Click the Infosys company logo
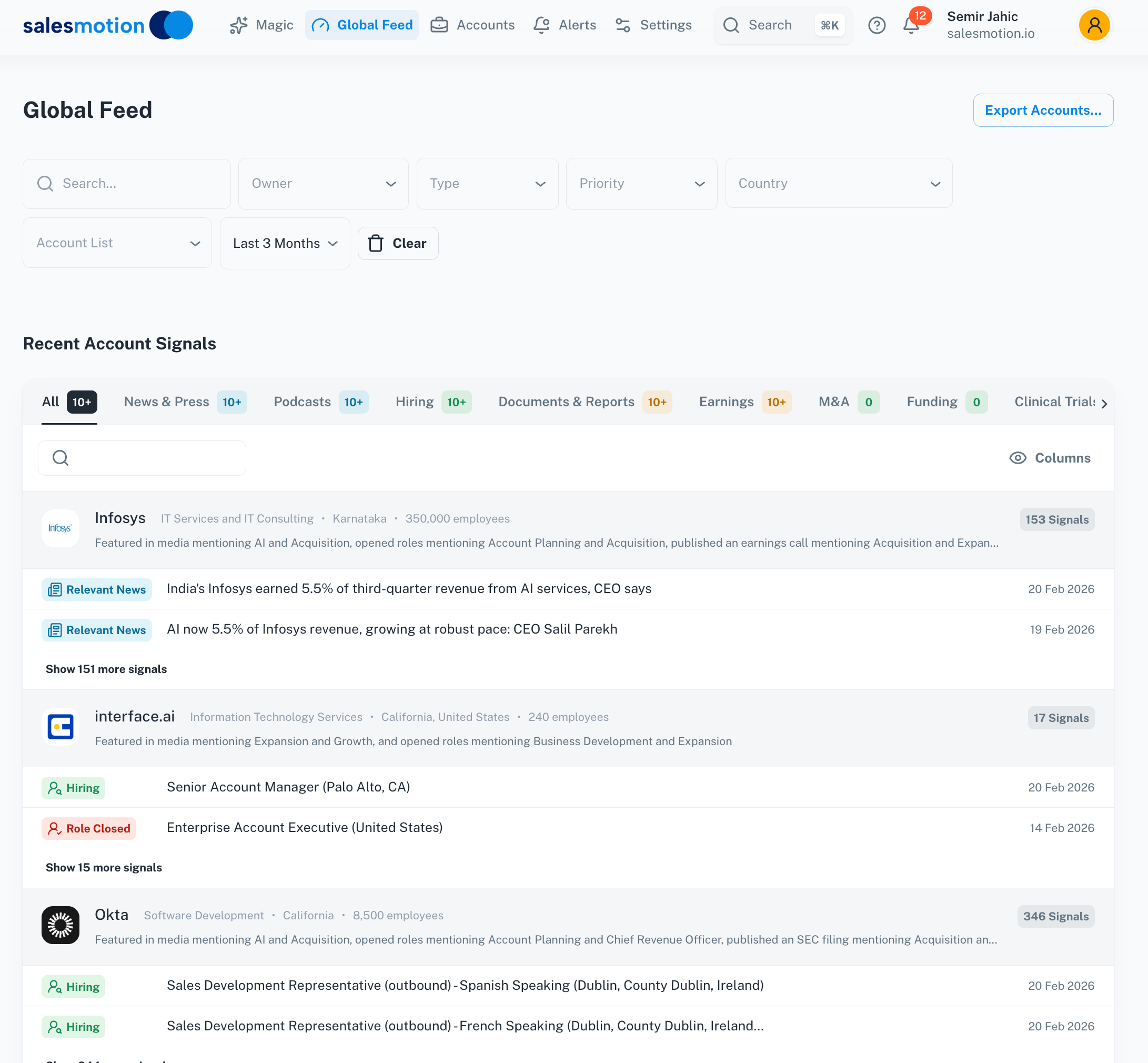Screen dimensions: 1148x1063 pos(60,528)
